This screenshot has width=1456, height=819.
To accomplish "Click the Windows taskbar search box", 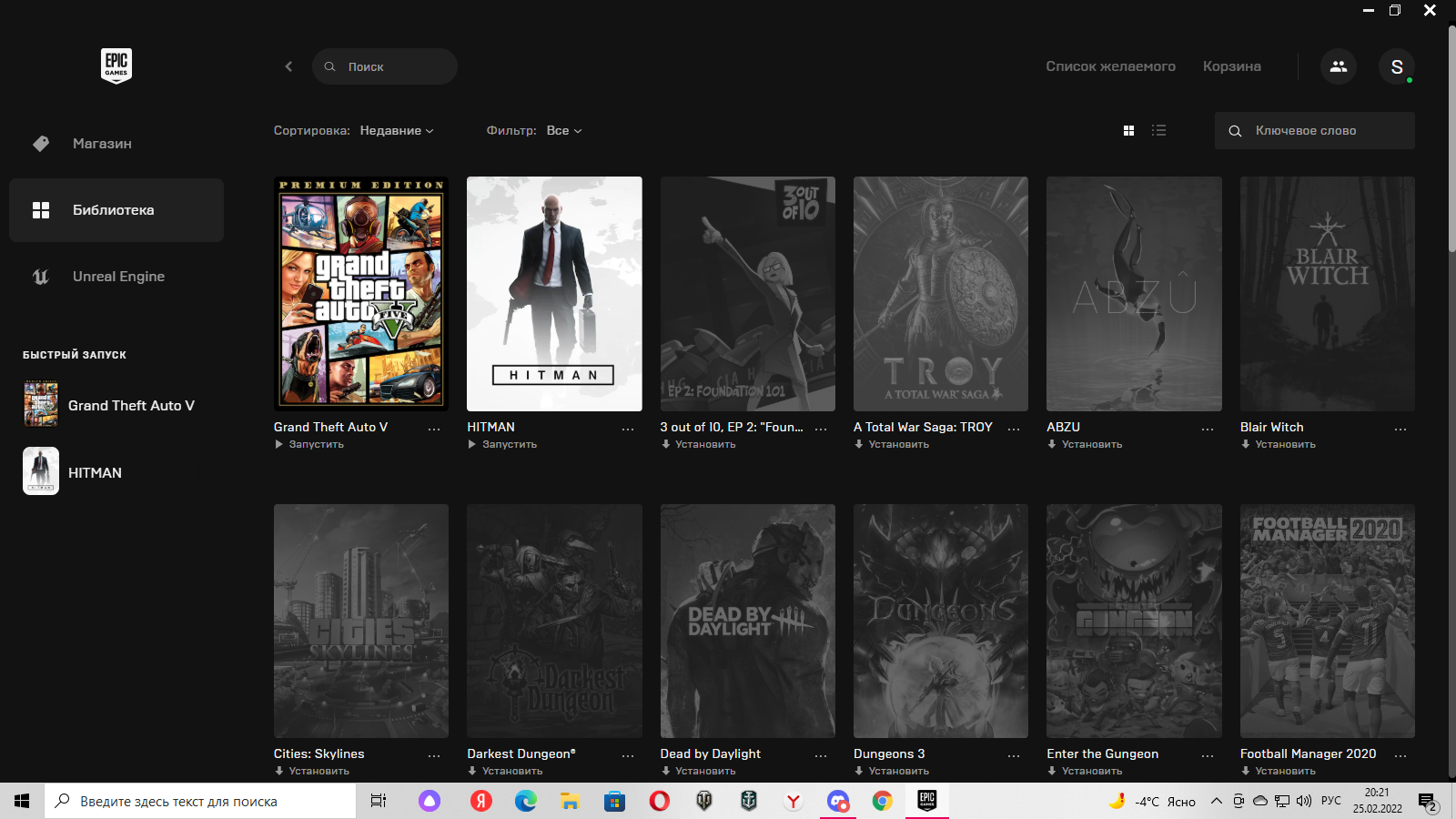I will point(200,801).
